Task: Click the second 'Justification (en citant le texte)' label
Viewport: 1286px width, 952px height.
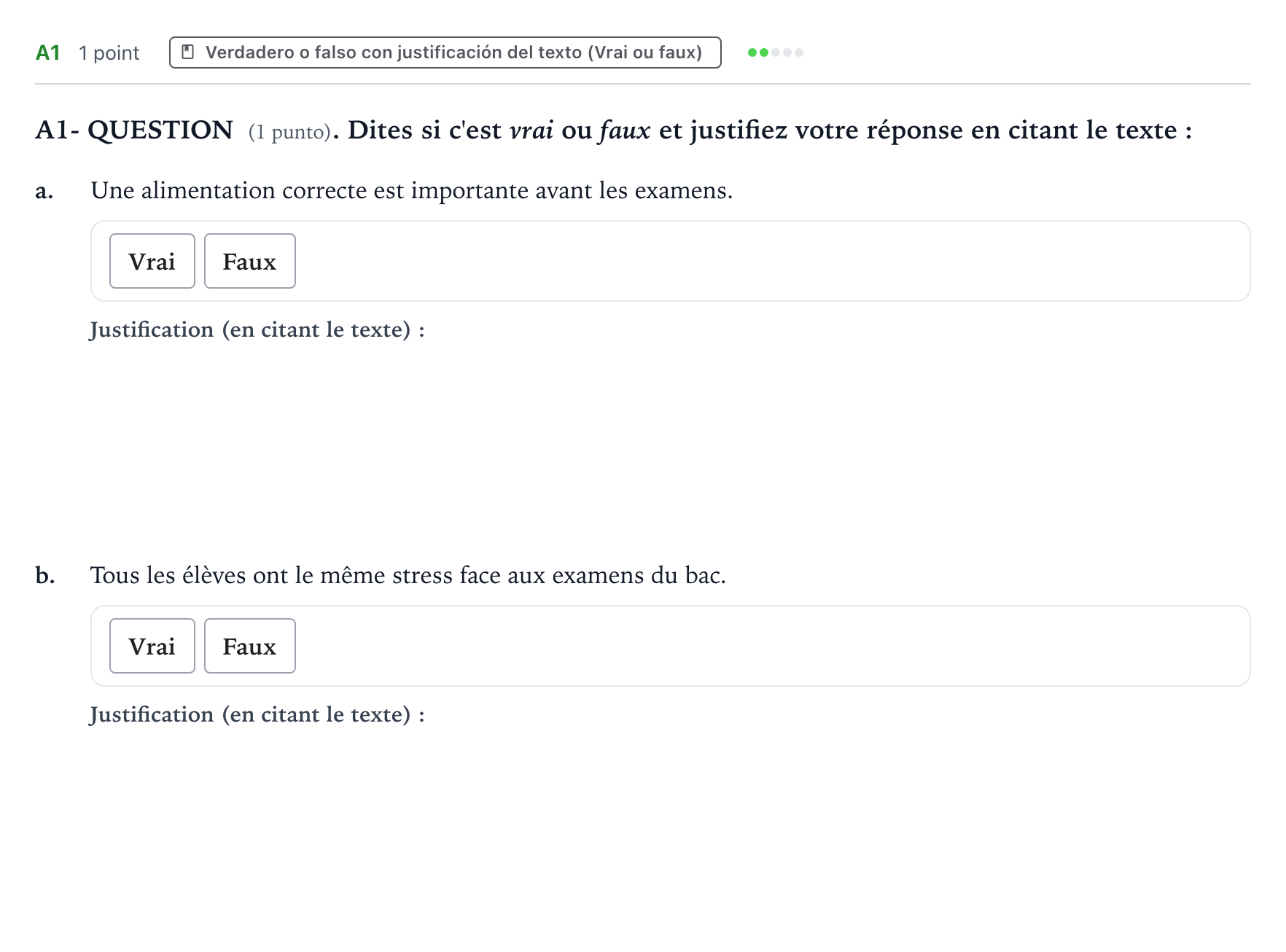Action: (257, 714)
